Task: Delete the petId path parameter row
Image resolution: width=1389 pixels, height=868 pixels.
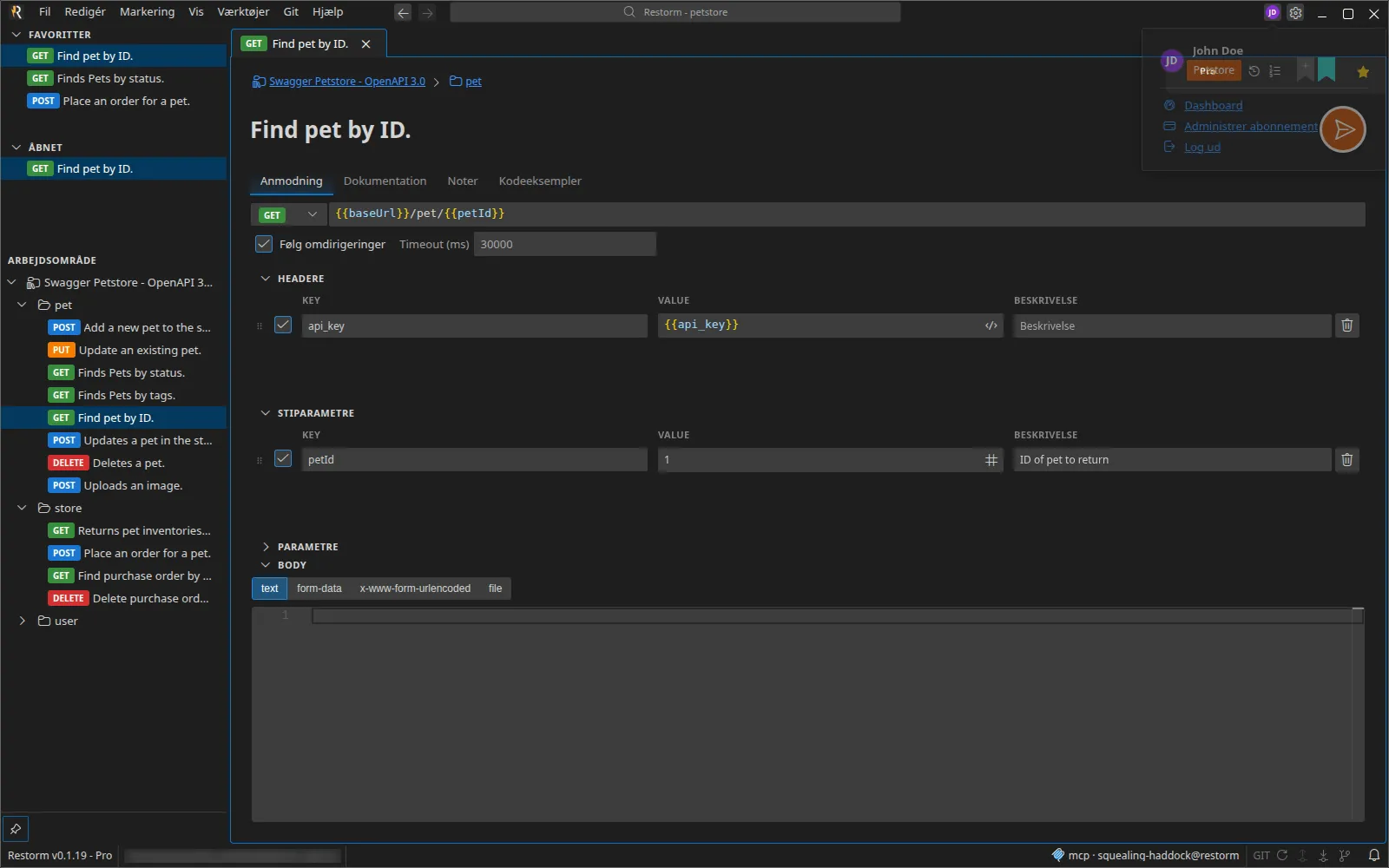Action: 1346,460
